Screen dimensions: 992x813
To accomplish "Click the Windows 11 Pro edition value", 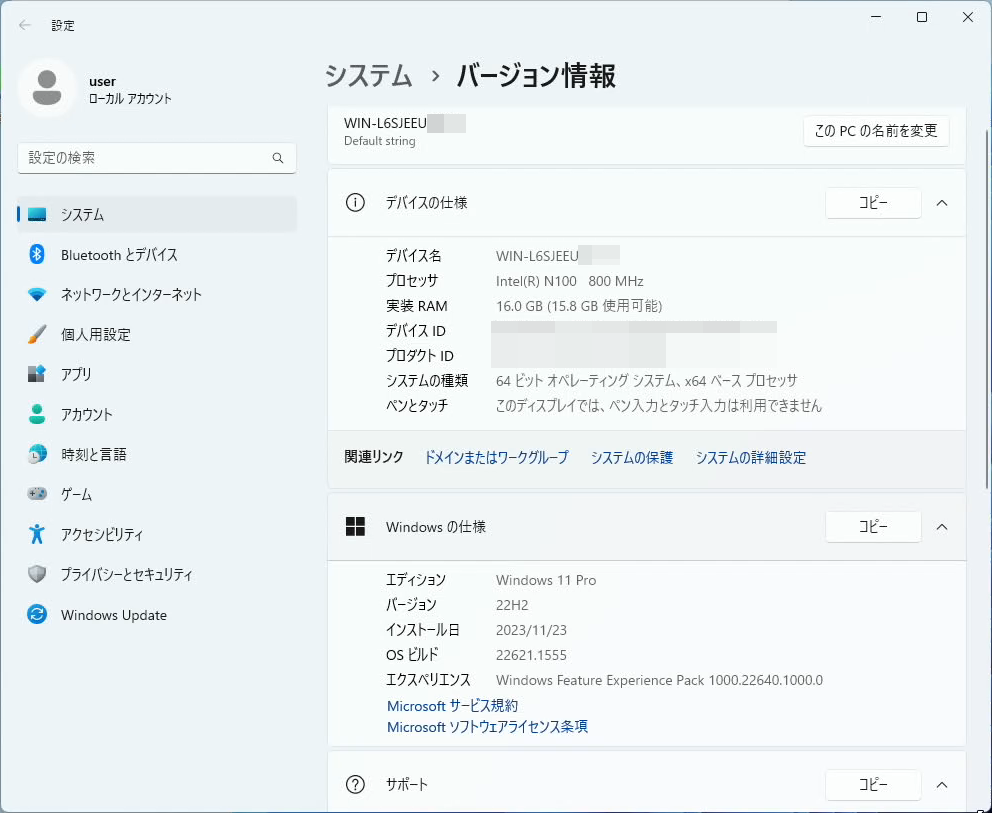I will pos(546,580).
